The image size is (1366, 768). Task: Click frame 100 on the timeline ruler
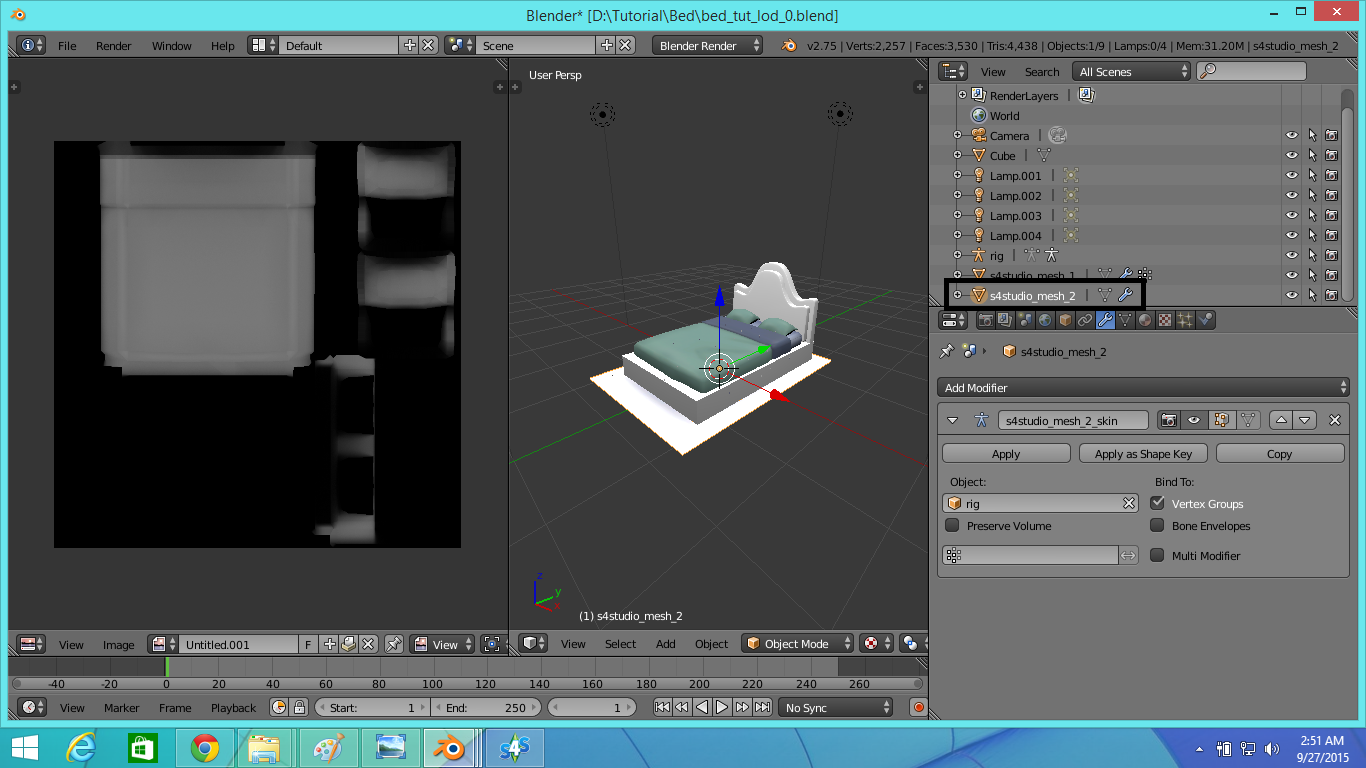coord(432,685)
